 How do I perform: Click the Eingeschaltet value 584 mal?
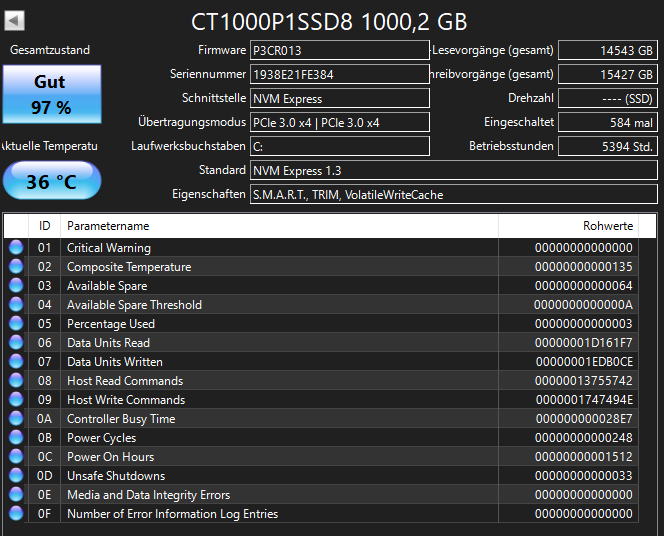608,122
